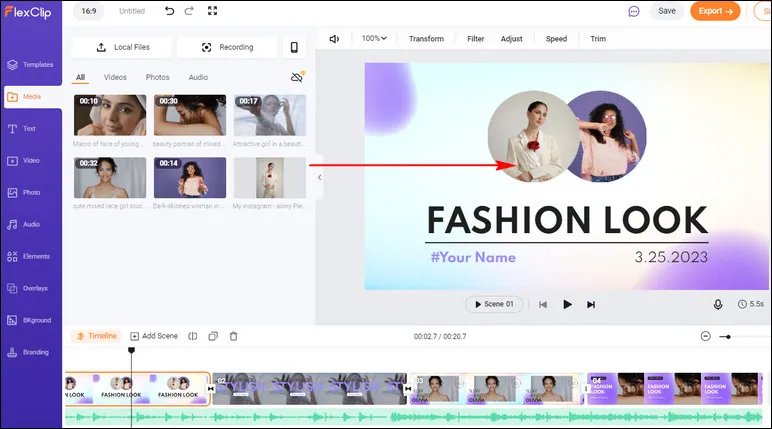Select the 00:30 beauty portrait video thumbnail

point(190,115)
